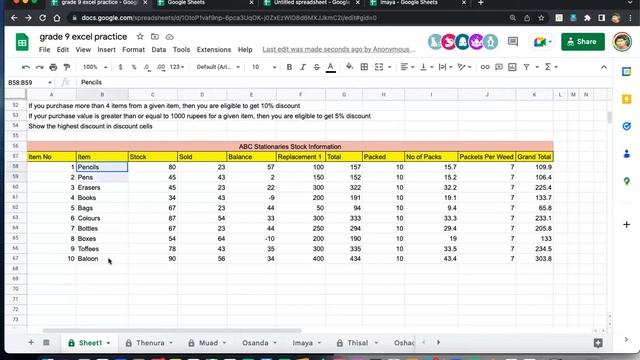The width and height of the screenshot is (640, 360).
Task: Toggle strikethrough formatting
Action: 316,67
